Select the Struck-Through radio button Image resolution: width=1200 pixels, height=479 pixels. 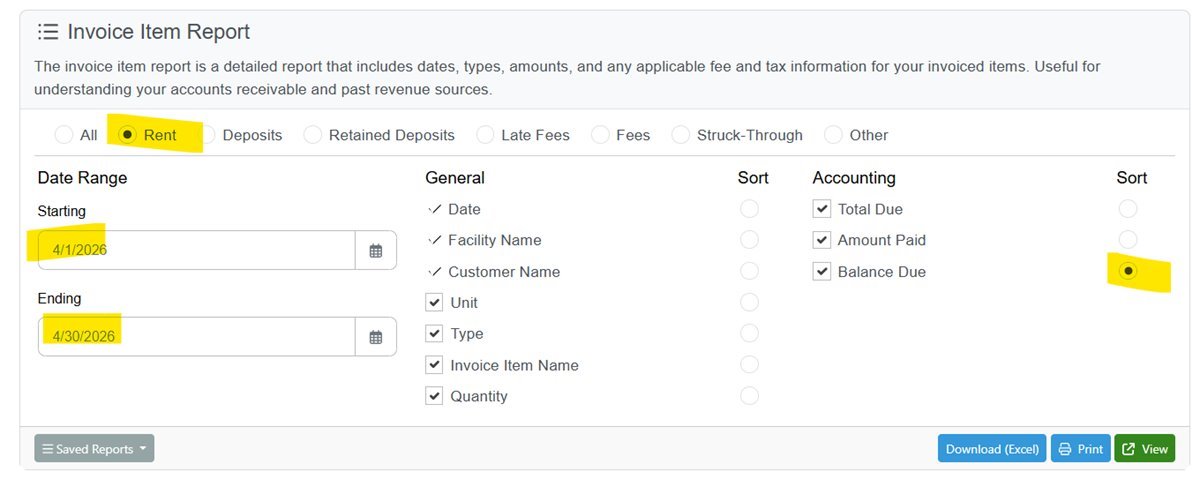coord(681,134)
